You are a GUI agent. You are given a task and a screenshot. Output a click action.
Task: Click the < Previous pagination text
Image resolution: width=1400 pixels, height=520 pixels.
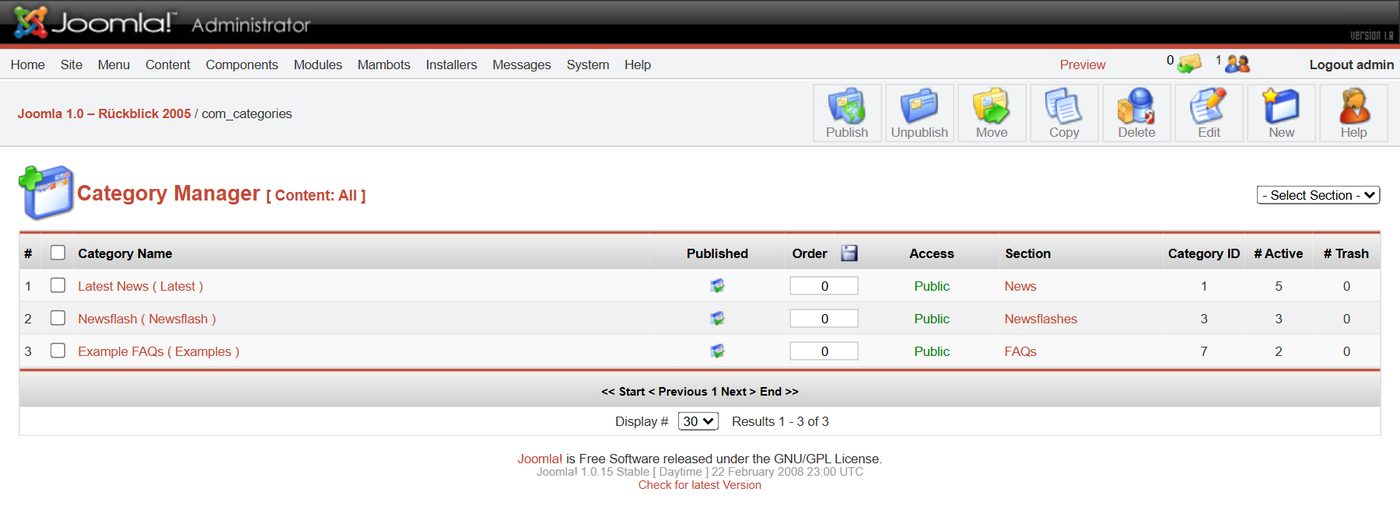[679, 391]
